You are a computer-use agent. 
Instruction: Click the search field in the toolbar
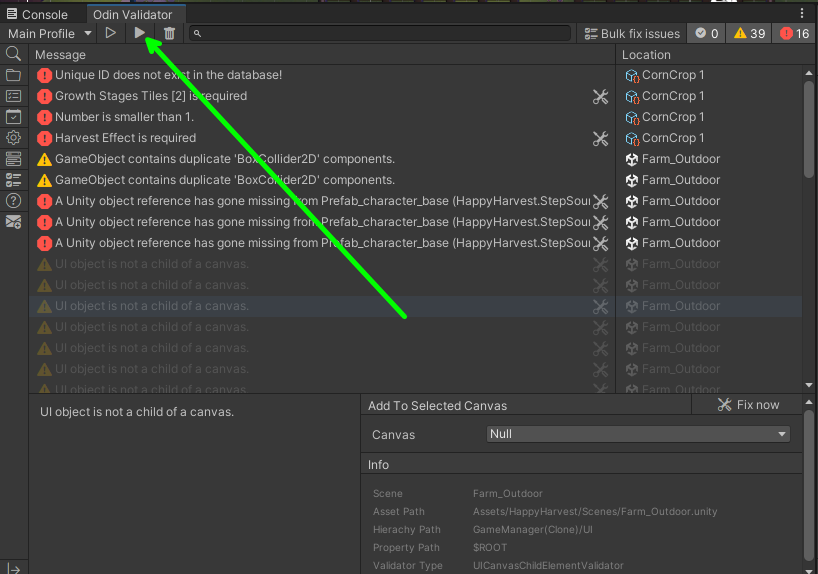(380, 33)
